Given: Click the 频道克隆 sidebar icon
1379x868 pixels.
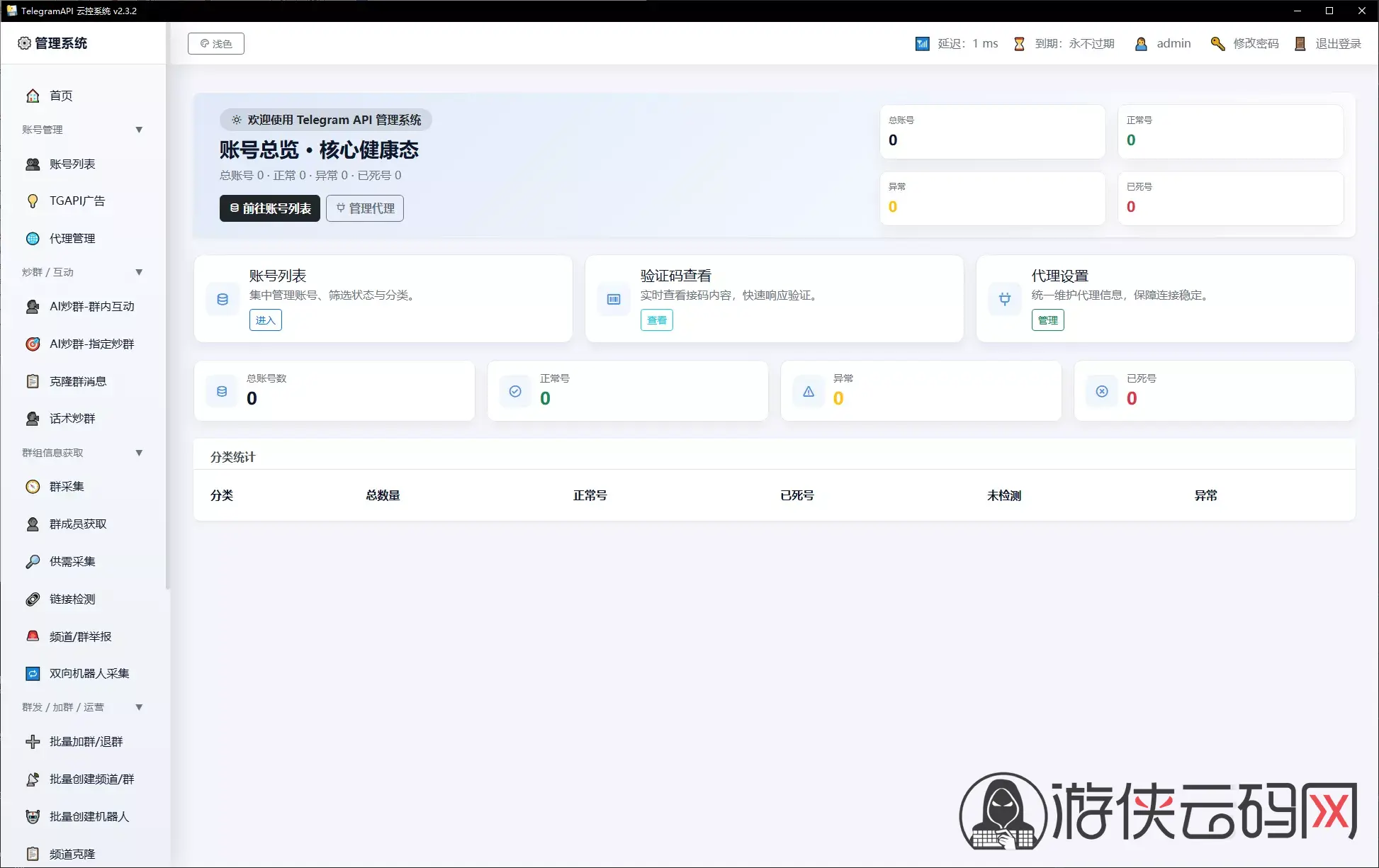Looking at the screenshot, I should (33, 854).
